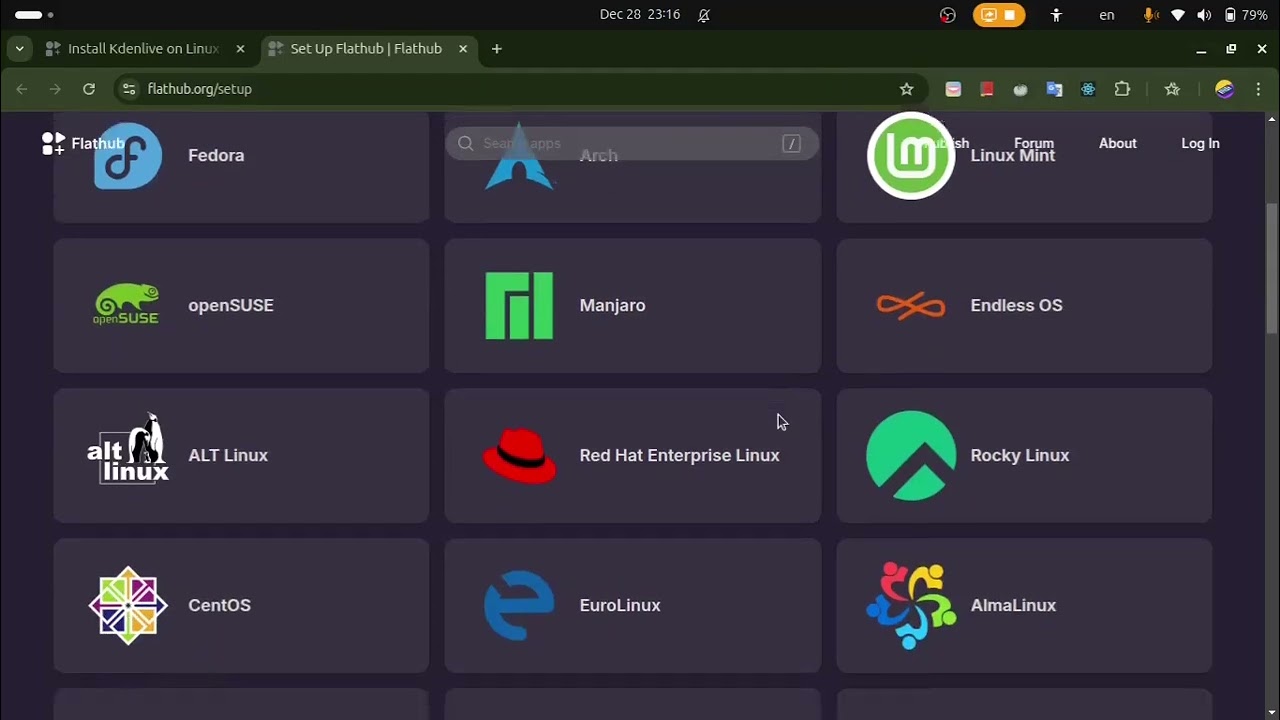Click the ALT Linux distribution name

tap(228, 455)
